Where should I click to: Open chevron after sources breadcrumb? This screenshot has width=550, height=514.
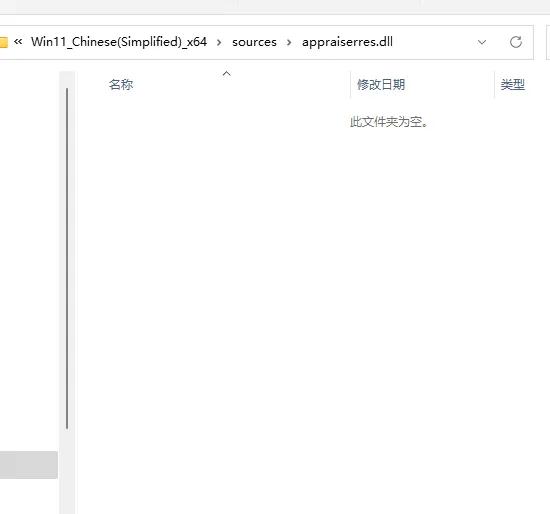(289, 42)
